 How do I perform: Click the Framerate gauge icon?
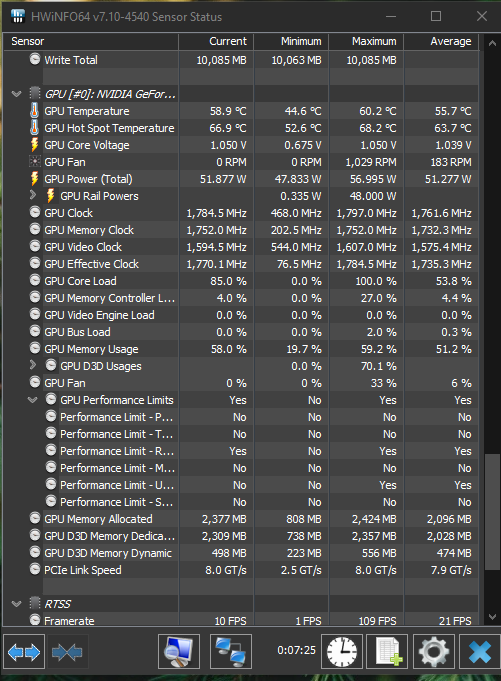coord(35,620)
